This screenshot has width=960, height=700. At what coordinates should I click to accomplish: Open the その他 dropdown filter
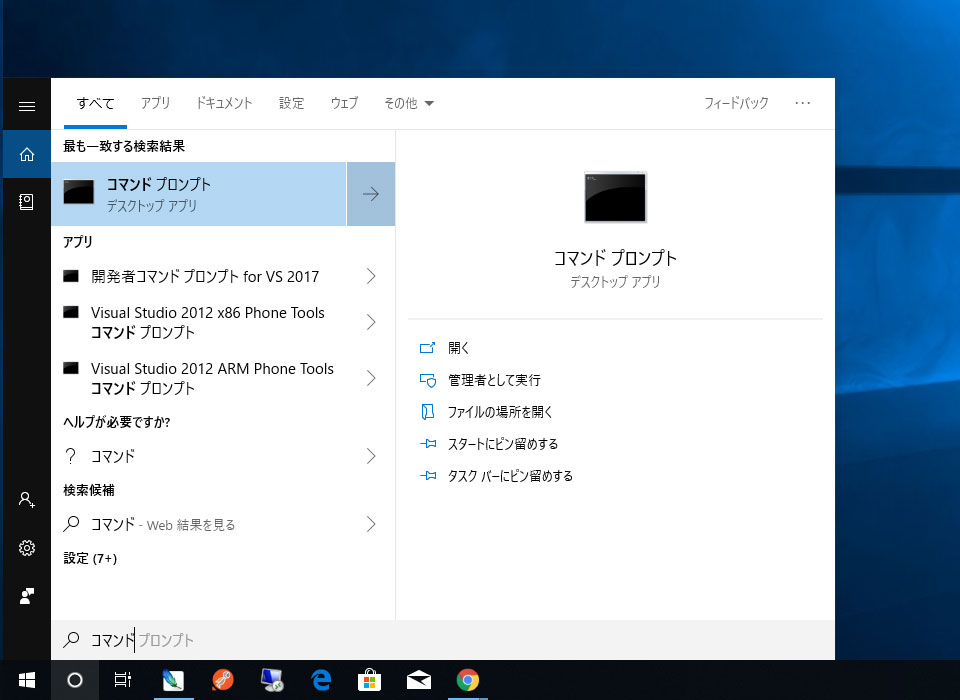click(409, 103)
